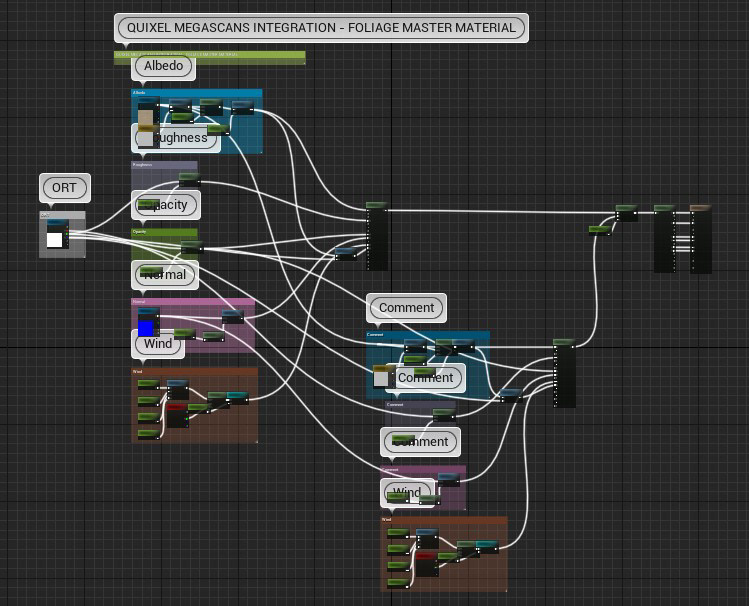Select the blue Albedo comment box header
Screen dimensions: 749x606
tap(196, 92)
